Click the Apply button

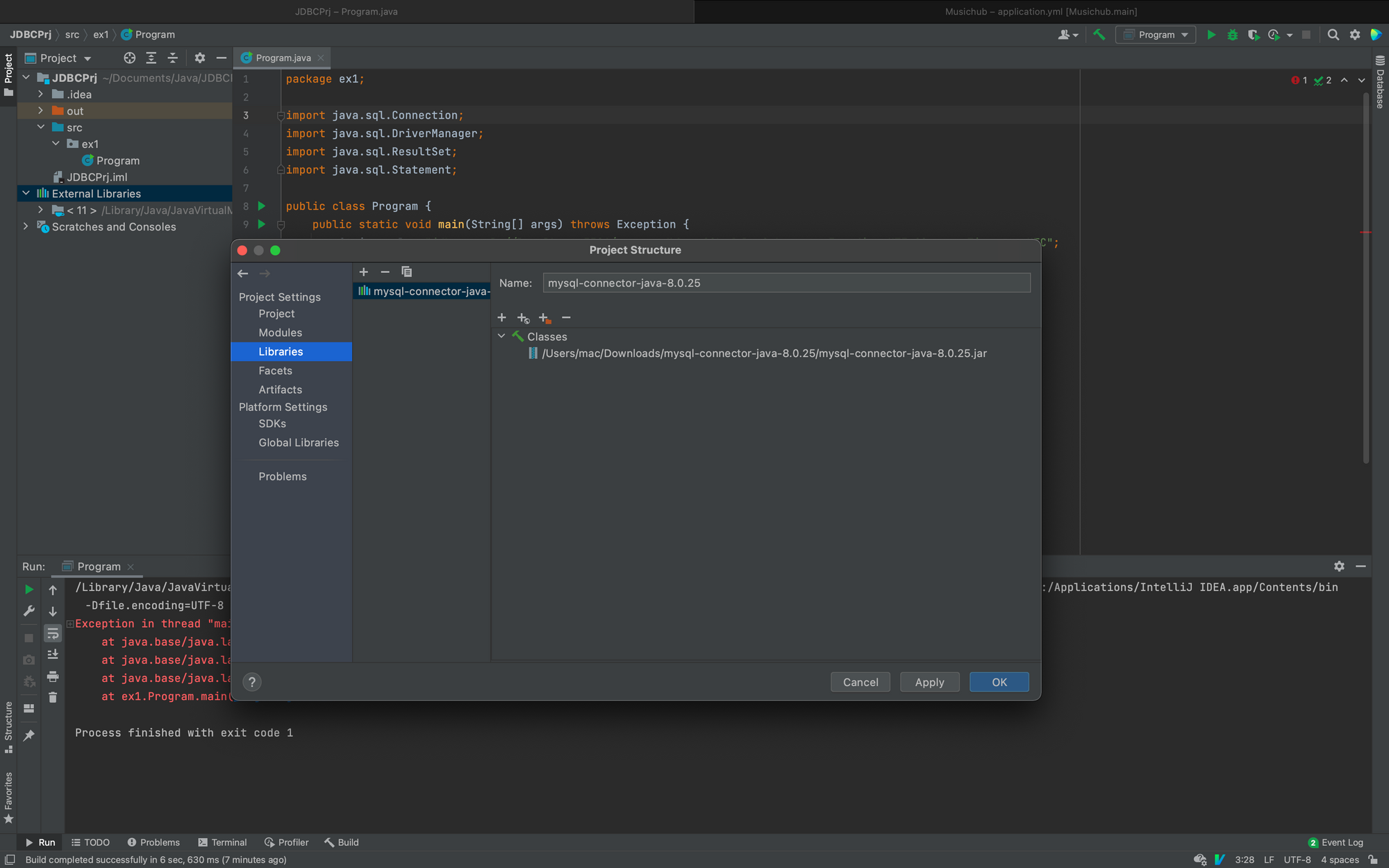point(929,682)
